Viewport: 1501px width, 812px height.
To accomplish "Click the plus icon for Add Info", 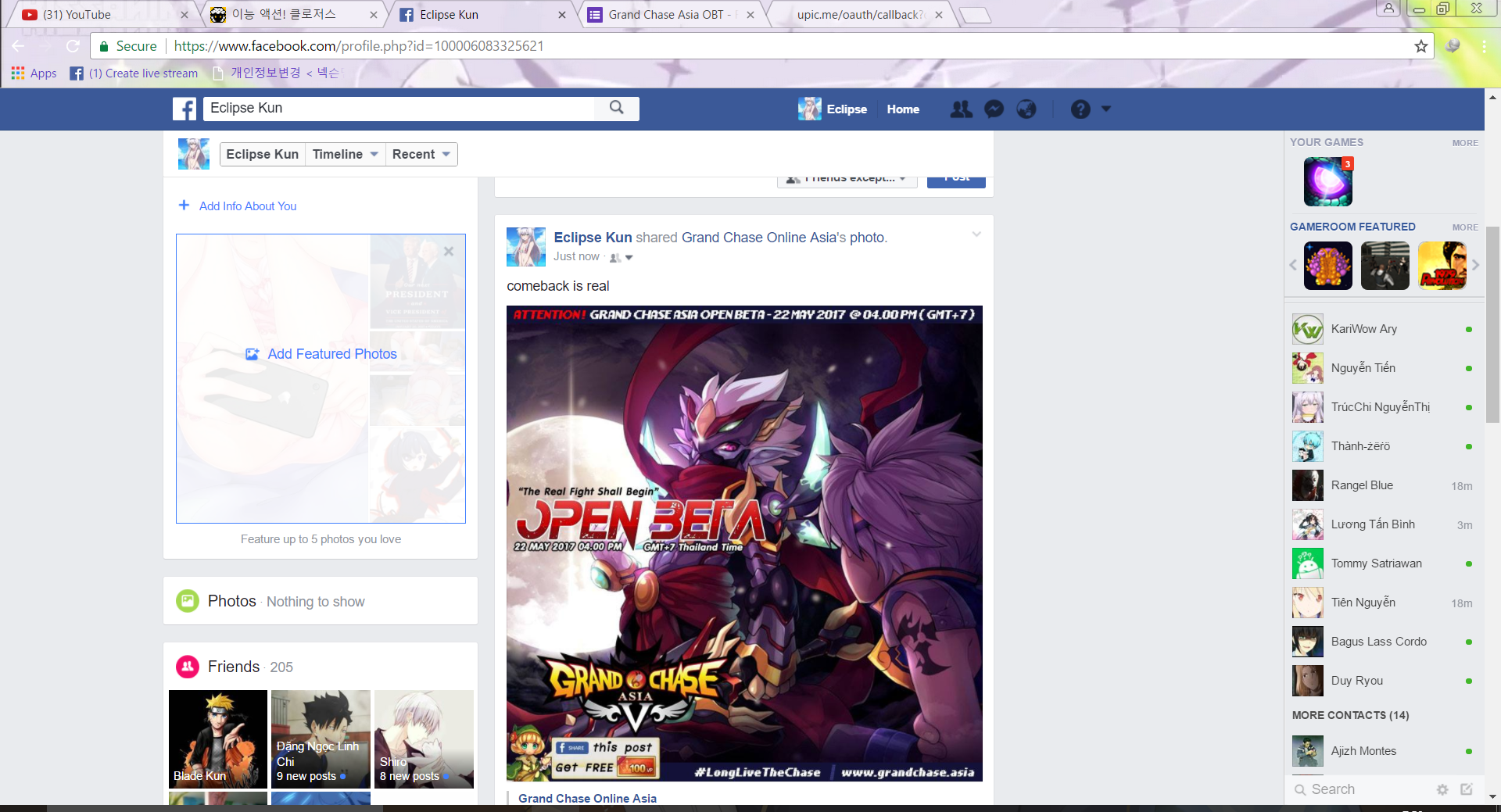I will [x=184, y=206].
